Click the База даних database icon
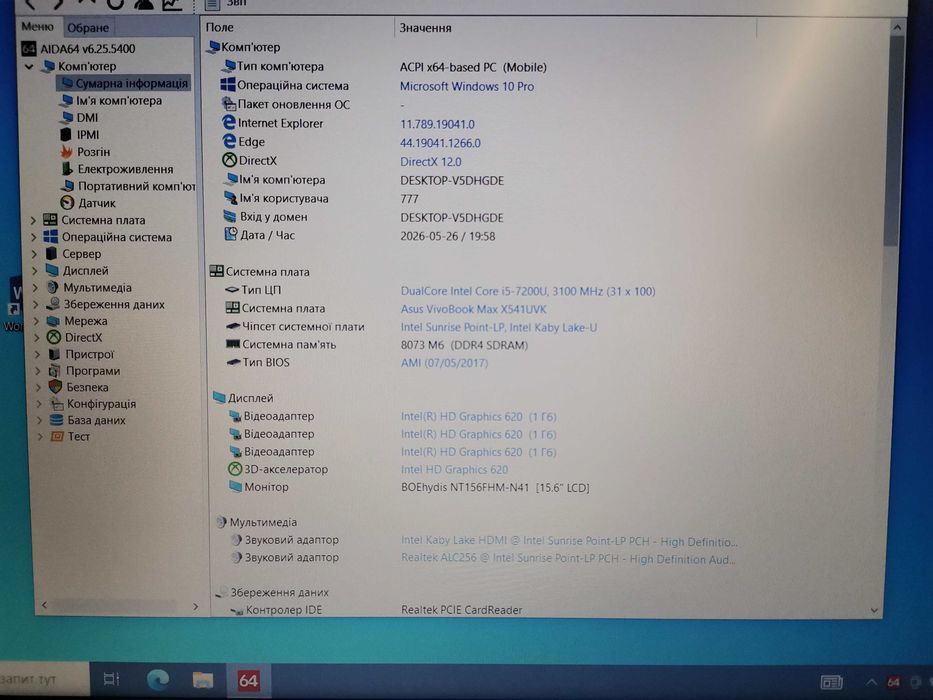Image resolution: width=933 pixels, height=700 pixels. pyautogui.click(x=57, y=420)
